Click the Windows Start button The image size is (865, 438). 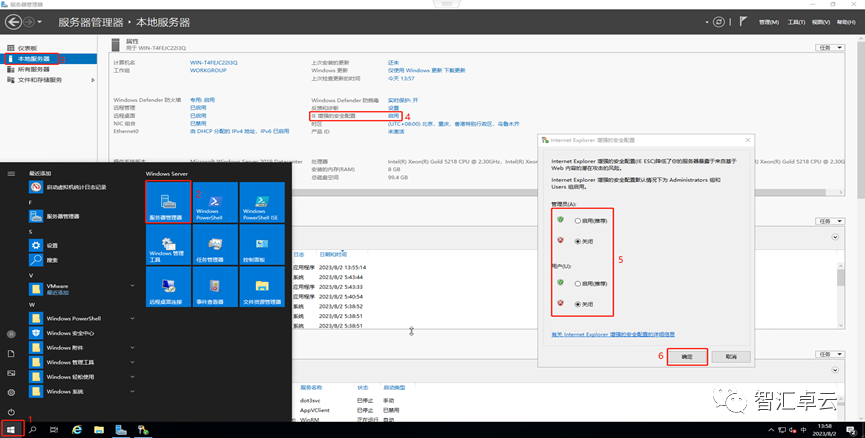(11, 429)
